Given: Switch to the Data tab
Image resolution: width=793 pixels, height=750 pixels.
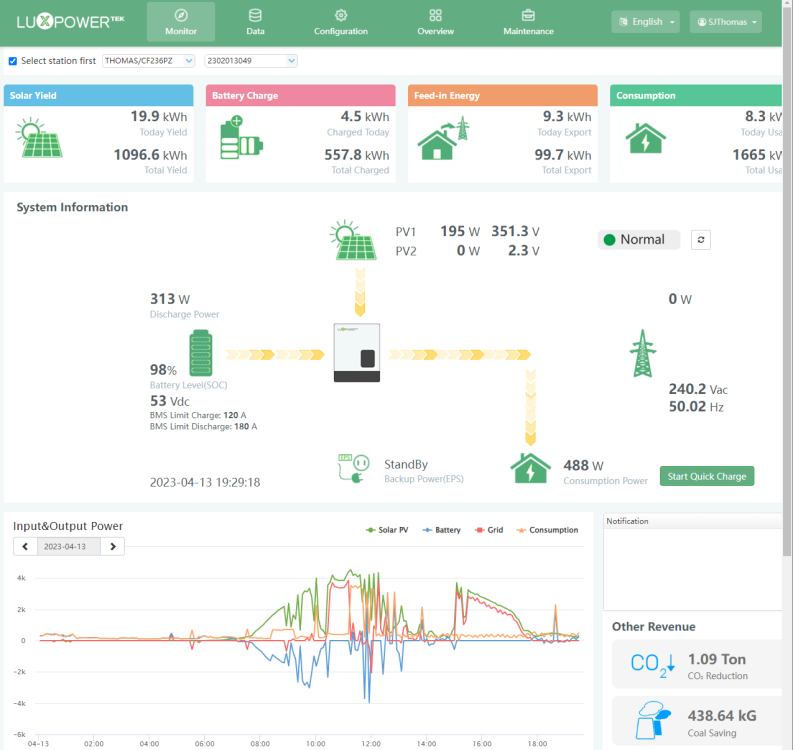Looking at the screenshot, I should coord(255,22).
